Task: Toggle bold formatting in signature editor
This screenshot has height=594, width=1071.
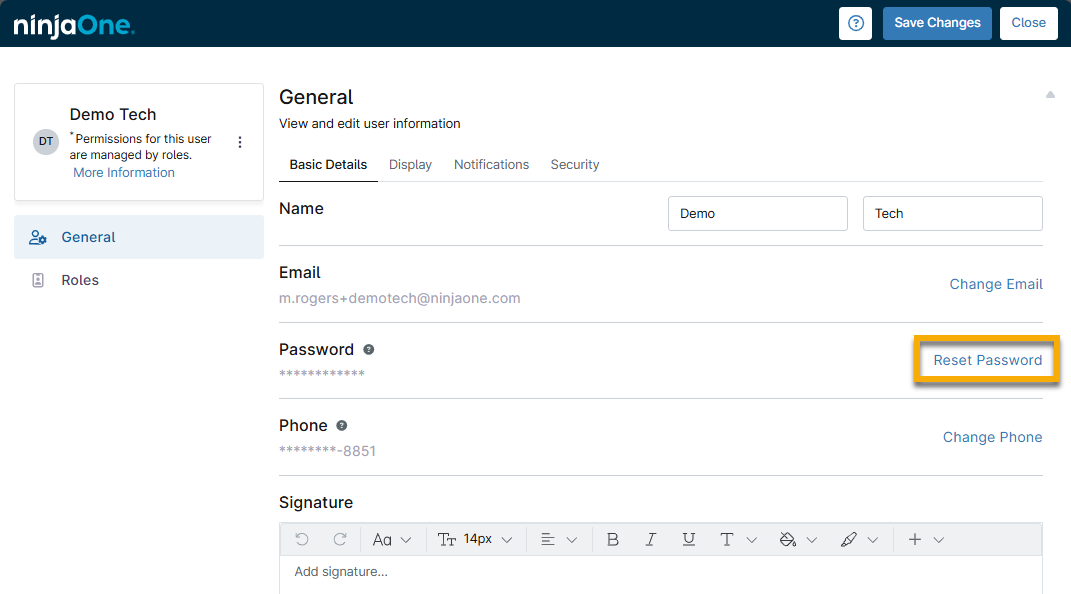Action: coord(613,539)
